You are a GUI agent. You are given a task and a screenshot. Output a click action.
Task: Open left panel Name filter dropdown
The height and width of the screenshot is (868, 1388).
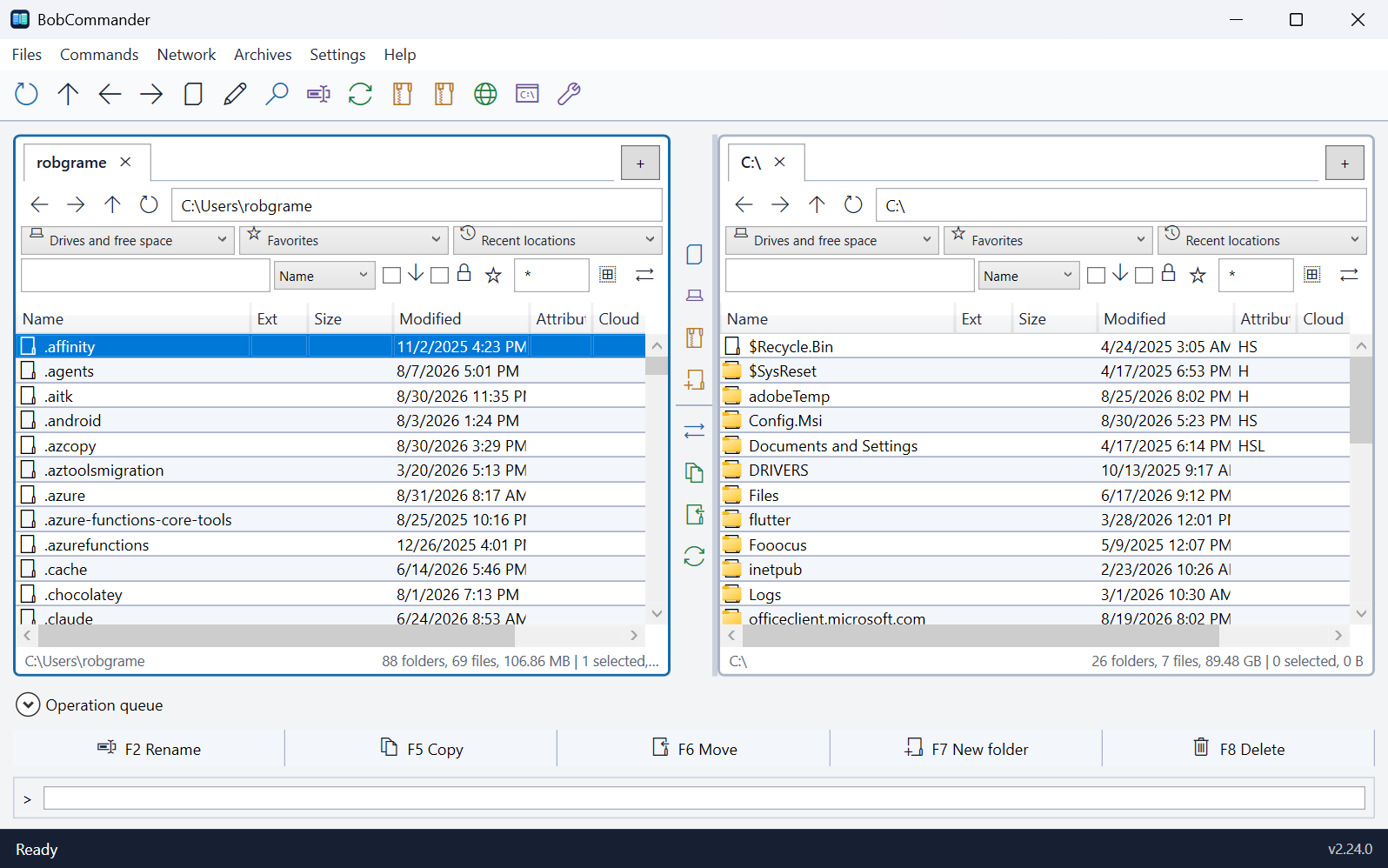[324, 276]
